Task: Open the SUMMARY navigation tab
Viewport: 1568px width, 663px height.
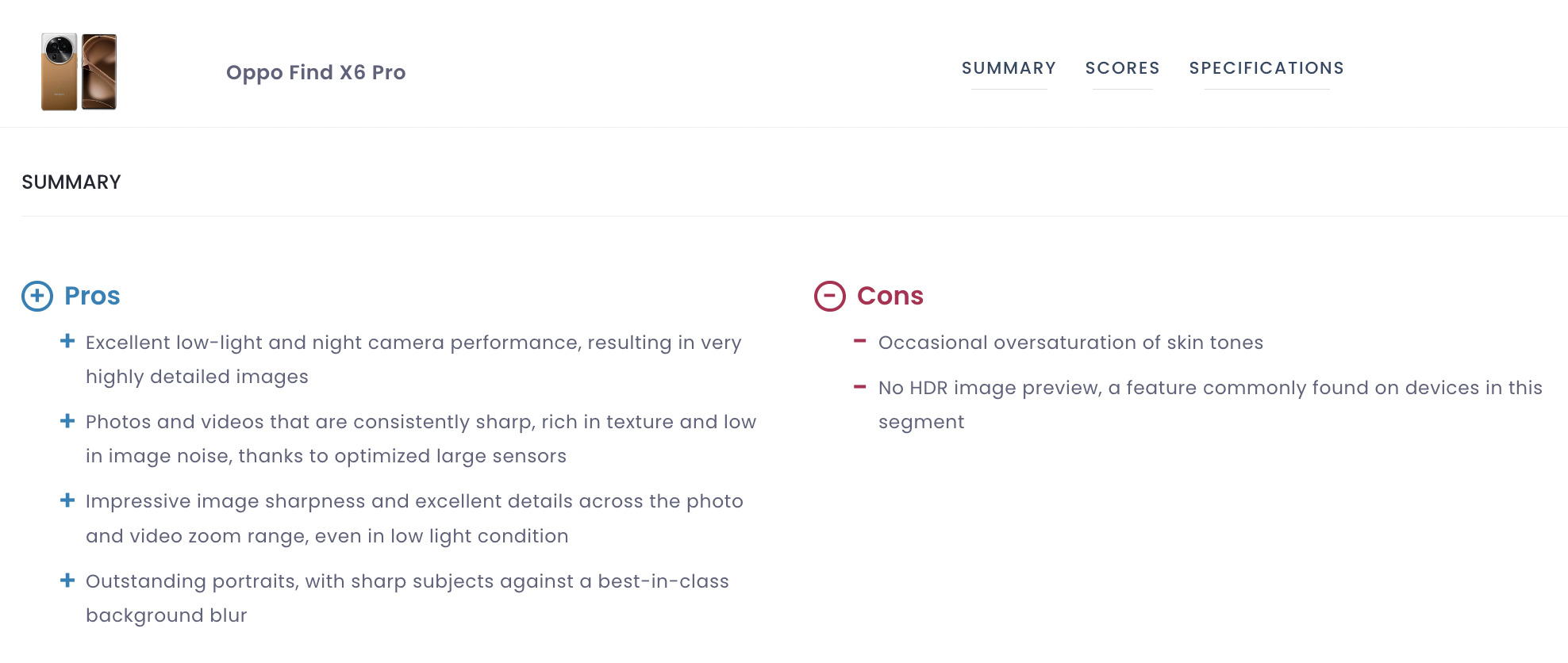Action: click(1009, 68)
